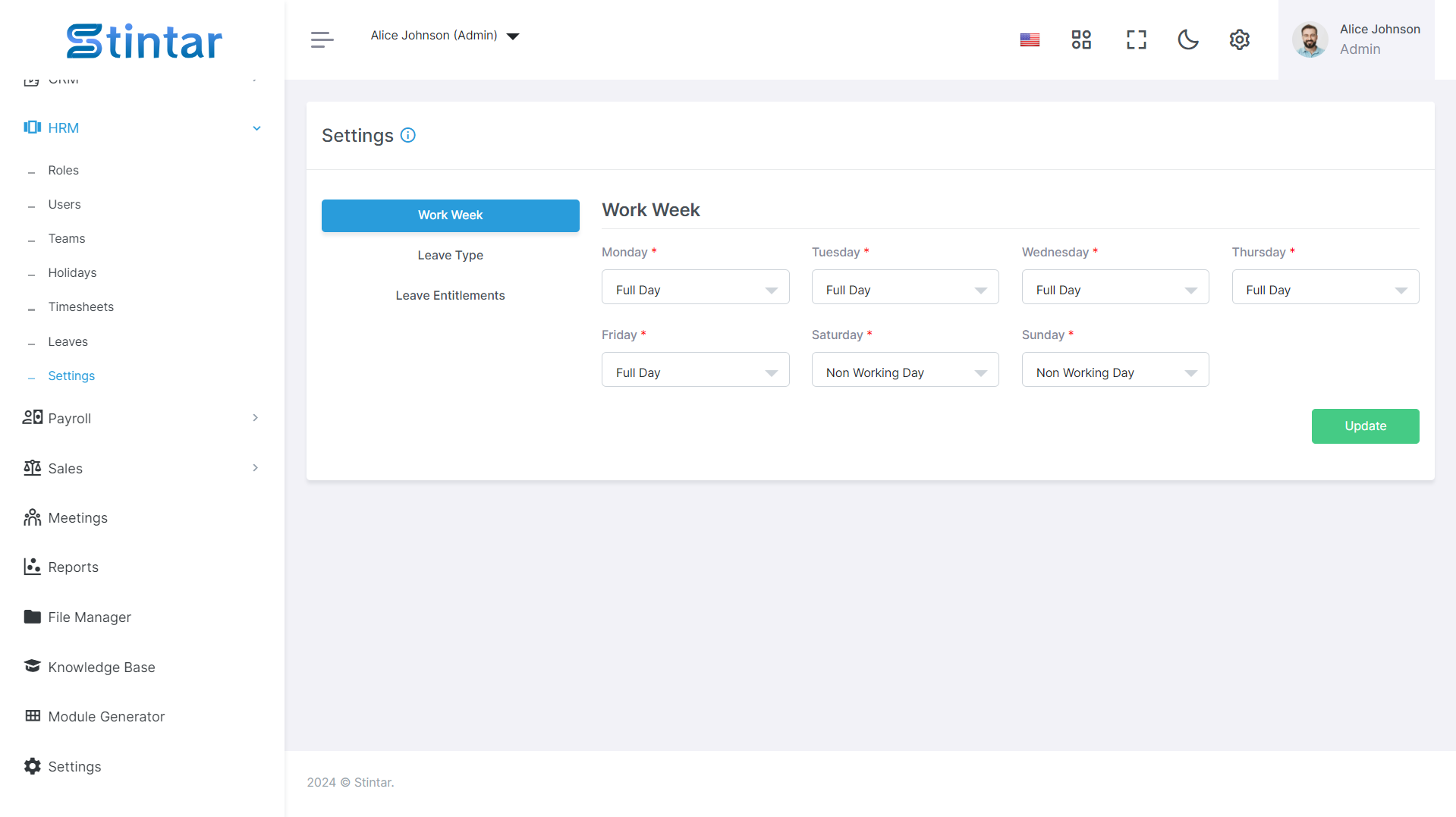Image resolution: width=1456 pixels, height=817 pixels.
Task: Click the 'Work Week' section heading
Action: coord(650,210)
